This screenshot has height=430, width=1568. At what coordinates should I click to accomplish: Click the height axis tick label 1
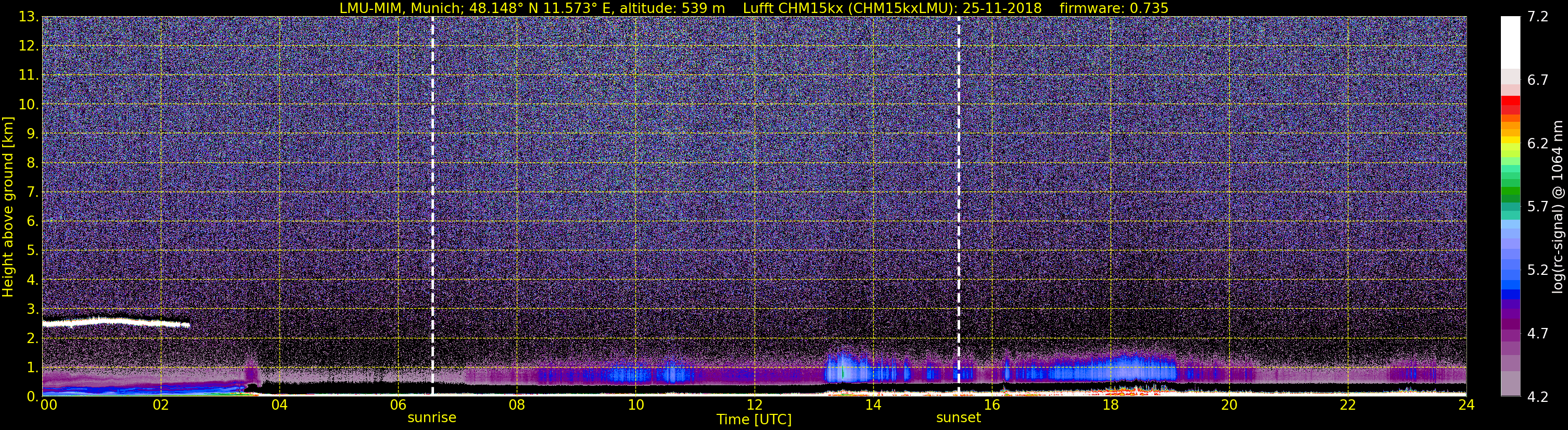[33, 368]
